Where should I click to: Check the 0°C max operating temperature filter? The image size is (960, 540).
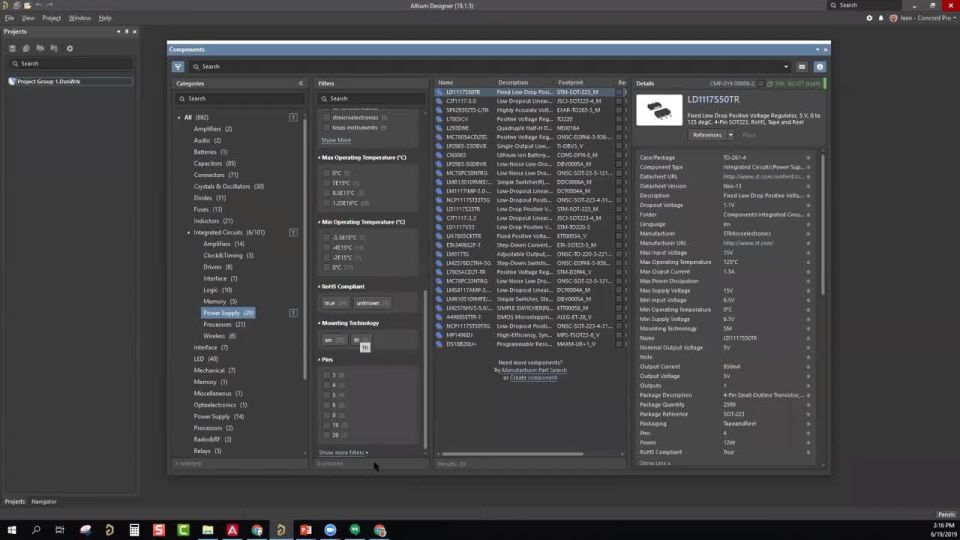[x=326, y=173]
